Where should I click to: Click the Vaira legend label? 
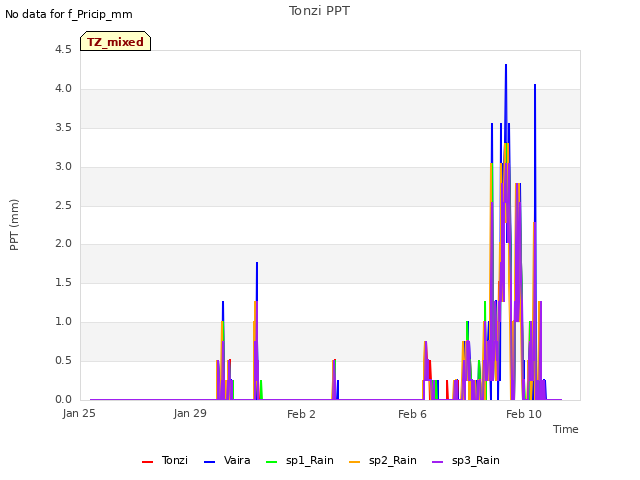tap(237, 460)
